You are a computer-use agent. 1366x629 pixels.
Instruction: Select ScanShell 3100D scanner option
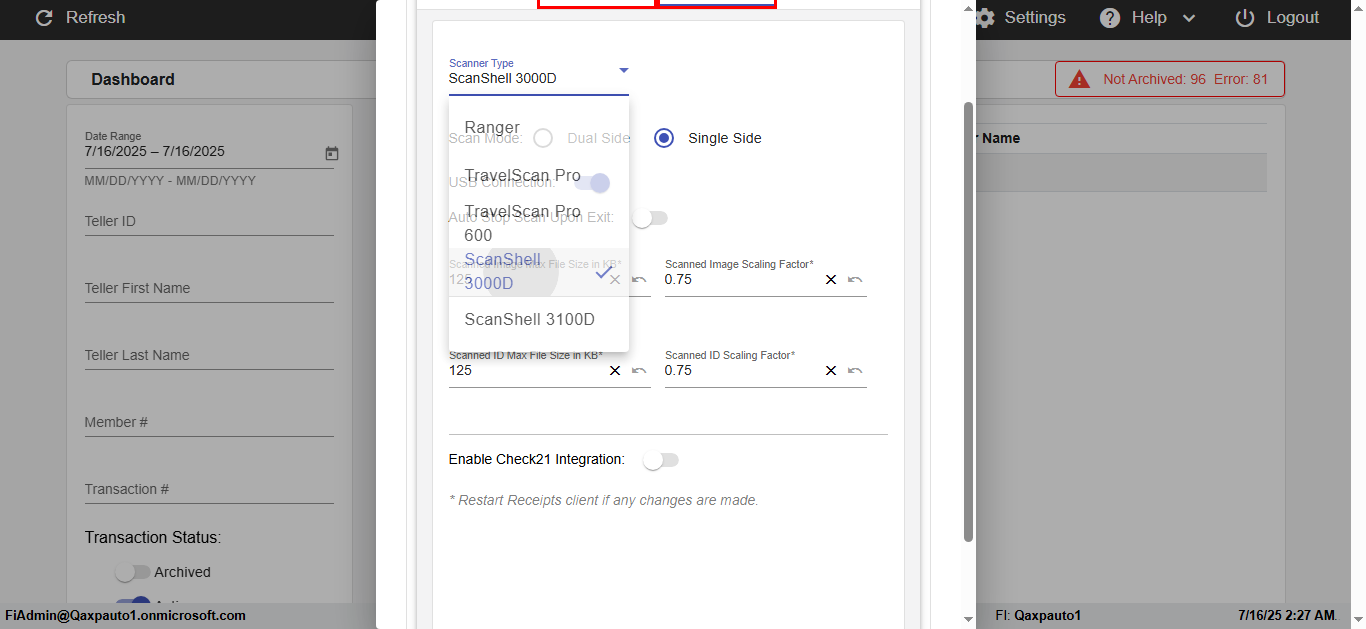tap(539, 320)
